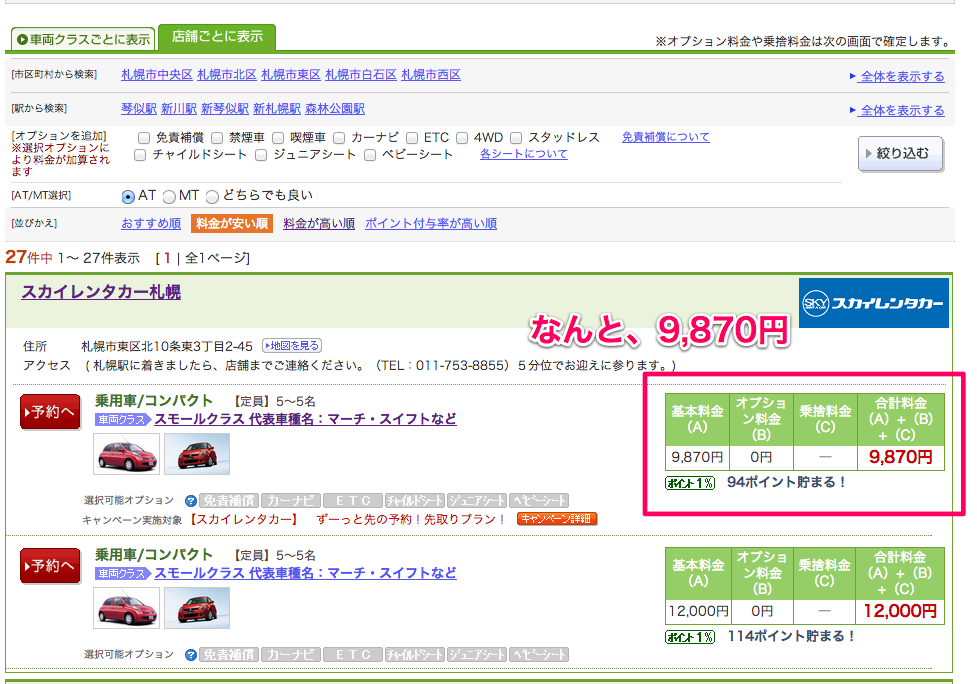Screen dimensions: 977x684
Task: Enable the カーナビ option checkbox
Action: 339,138
